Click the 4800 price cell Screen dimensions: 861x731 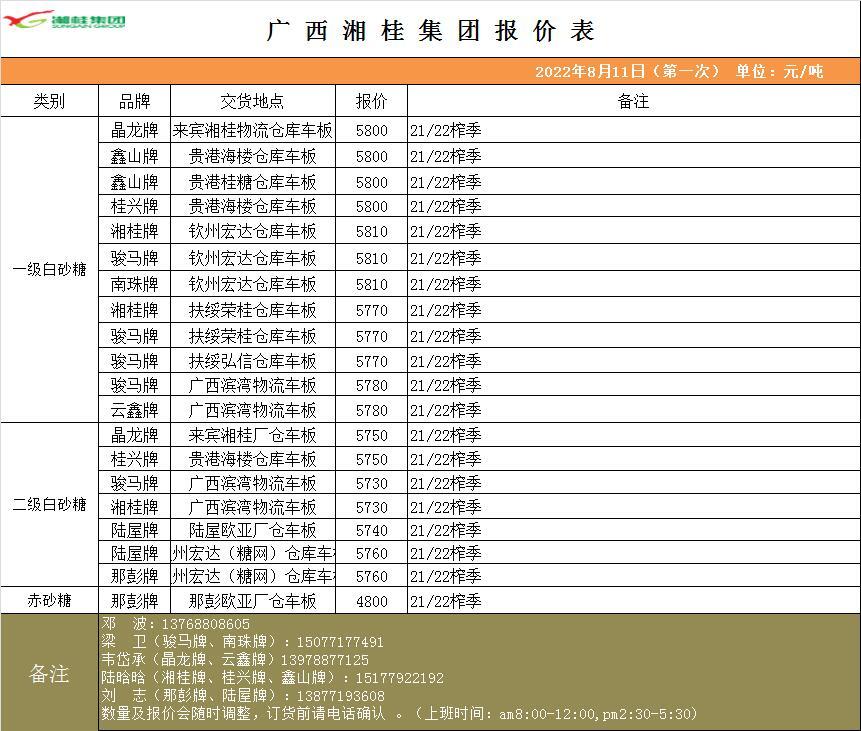click(371, 601)
